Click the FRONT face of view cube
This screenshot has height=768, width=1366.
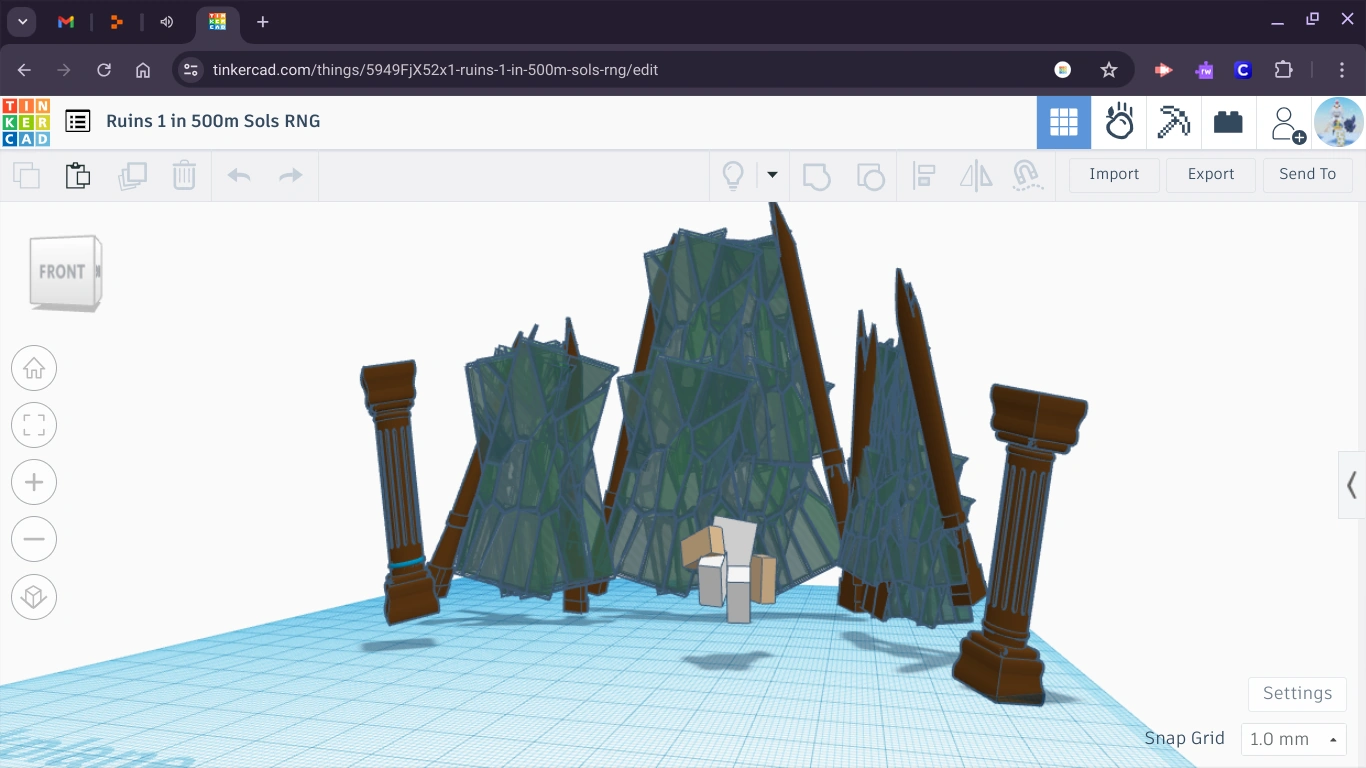(x=61, y=272)
